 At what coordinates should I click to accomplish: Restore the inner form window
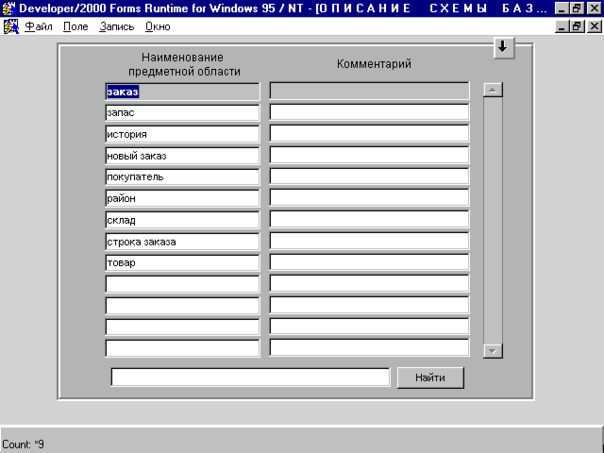click(577, 27)
